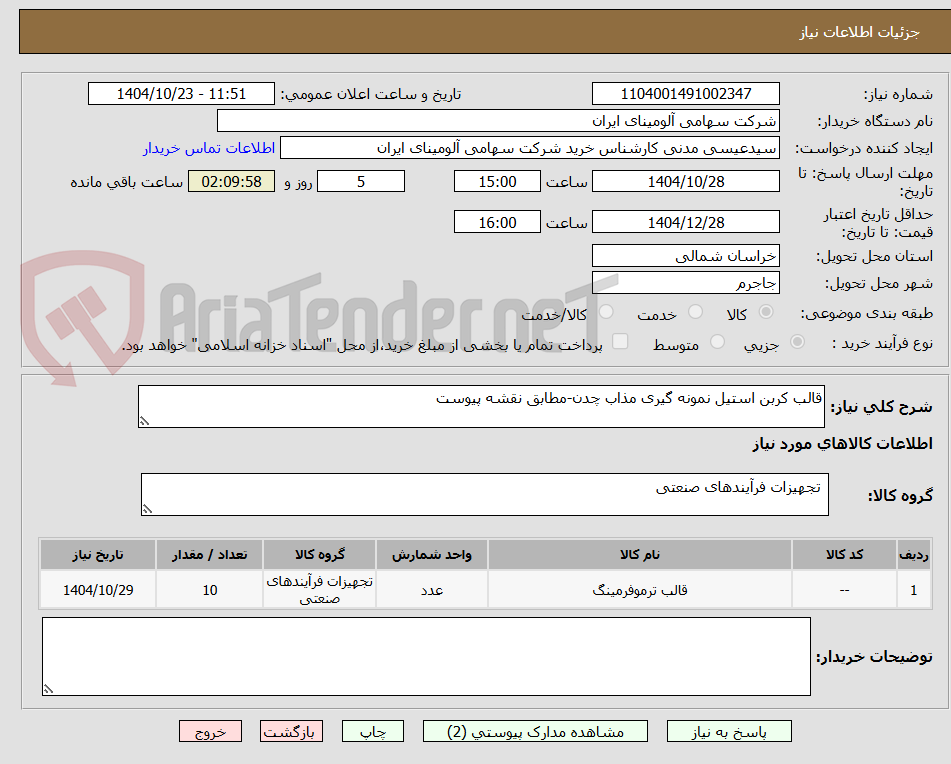Click the واحد شمارش column header
This screenshot has width=951, height=764.
click(432, 555)
